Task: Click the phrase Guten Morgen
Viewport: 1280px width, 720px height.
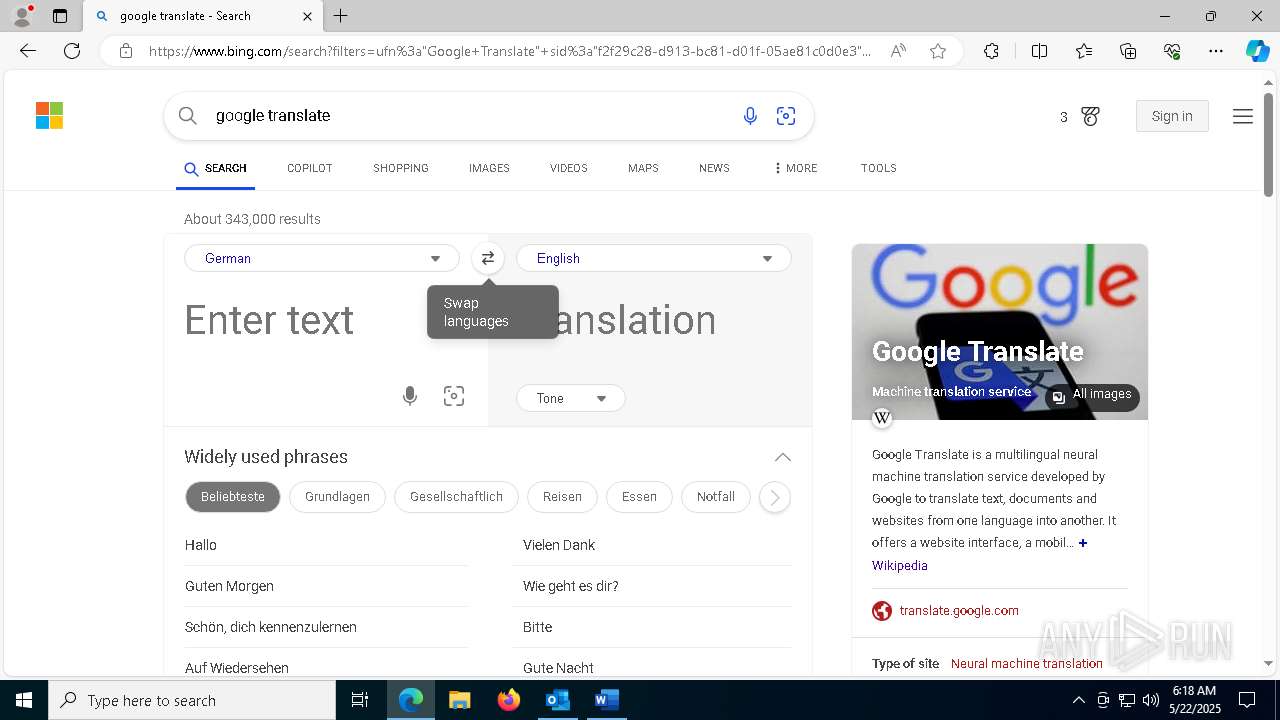Action: coord(229,586)
